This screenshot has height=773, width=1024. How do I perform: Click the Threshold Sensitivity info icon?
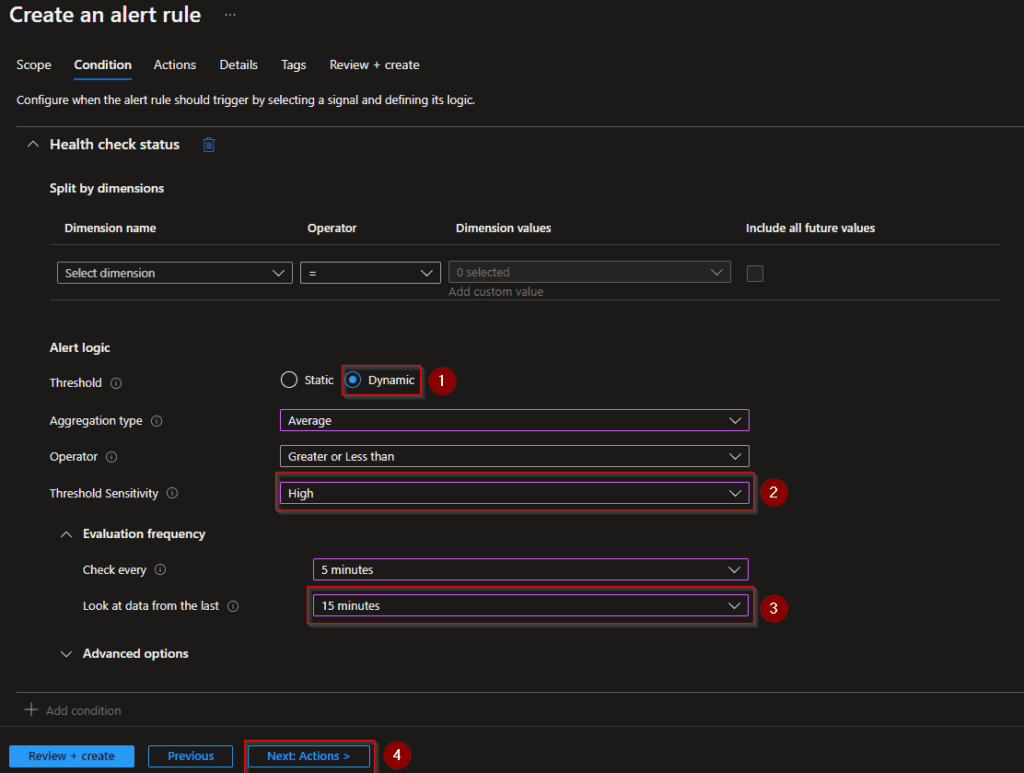coord(172,493)
